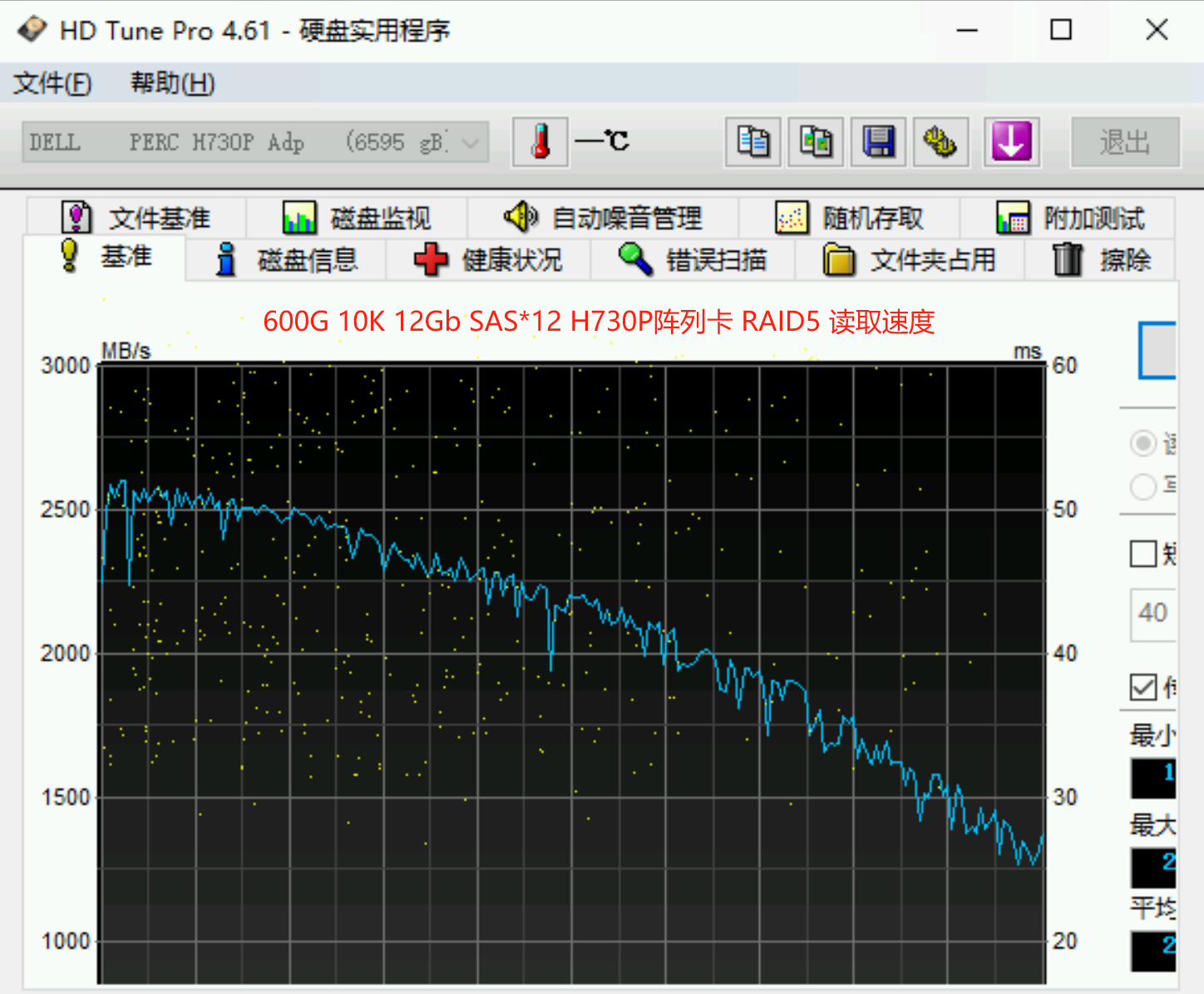Untick the checked checkbox below the 40 field
This screenshot has height=994, width=1204.
coord(1143,687)
